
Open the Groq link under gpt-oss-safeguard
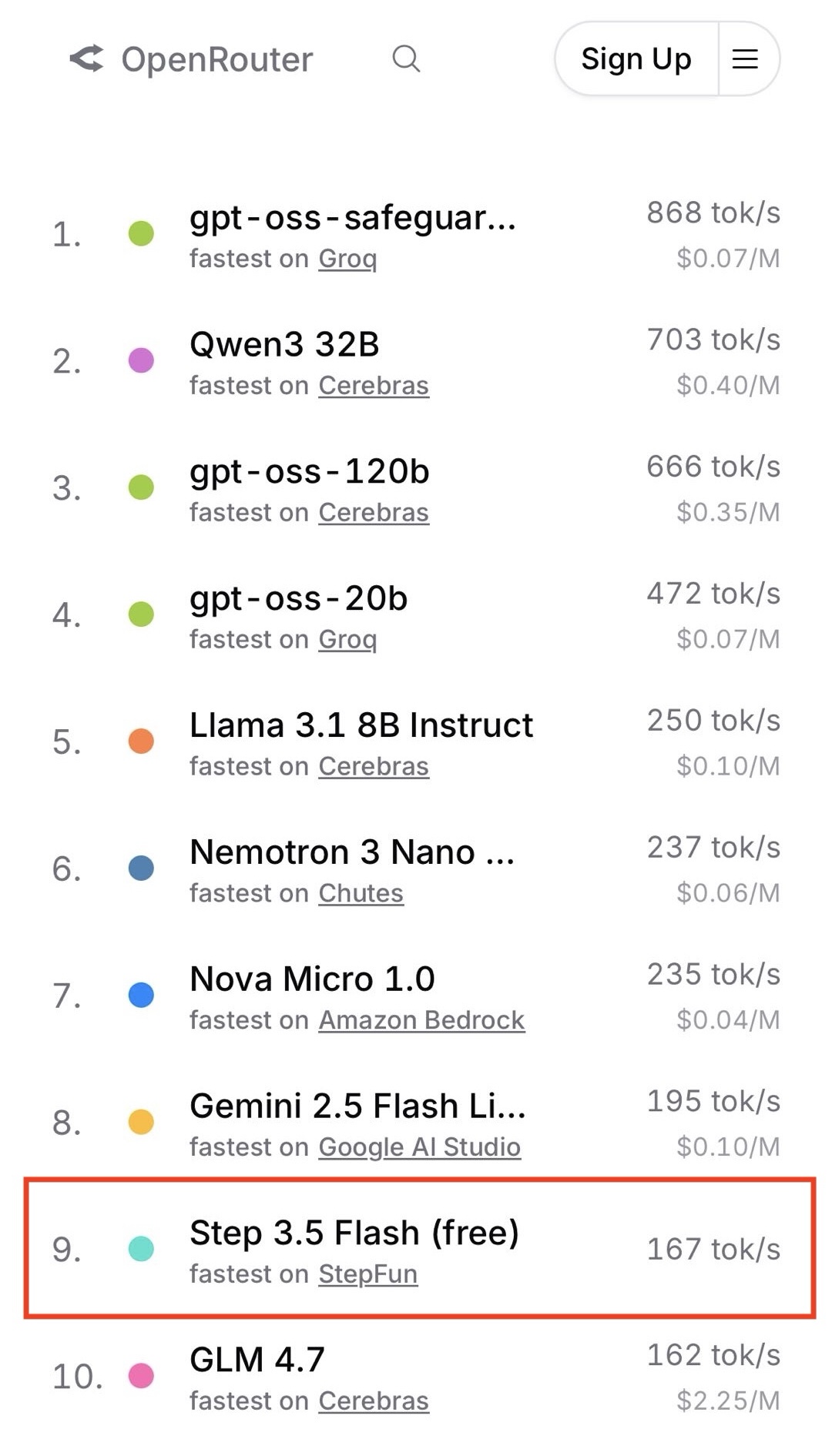347,259
